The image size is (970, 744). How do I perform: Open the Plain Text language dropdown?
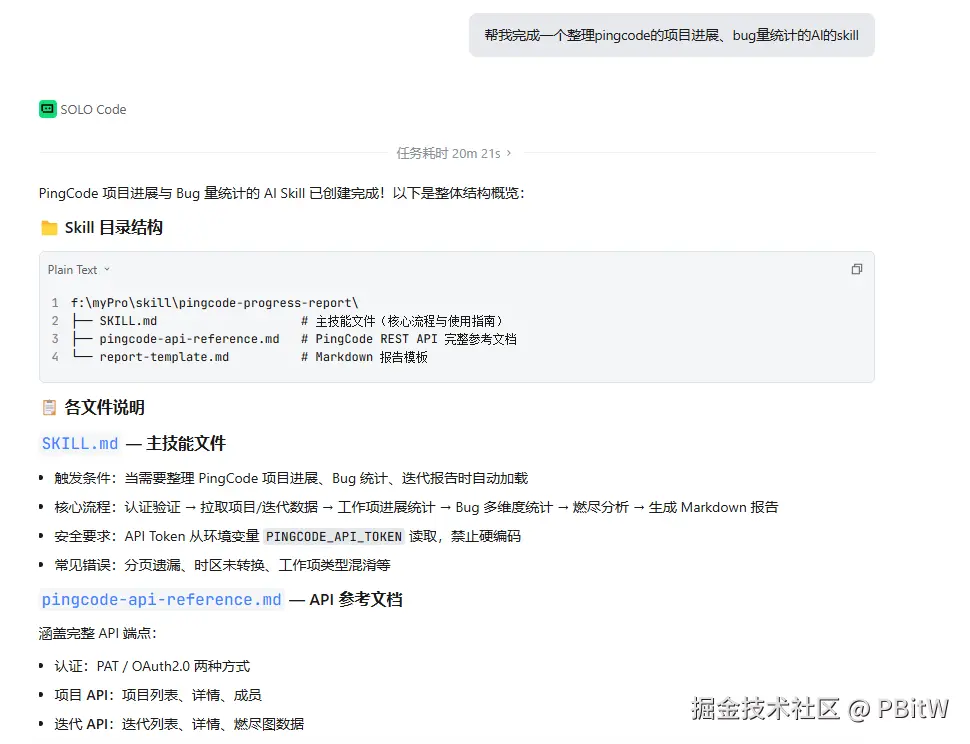tap(79, 270)
